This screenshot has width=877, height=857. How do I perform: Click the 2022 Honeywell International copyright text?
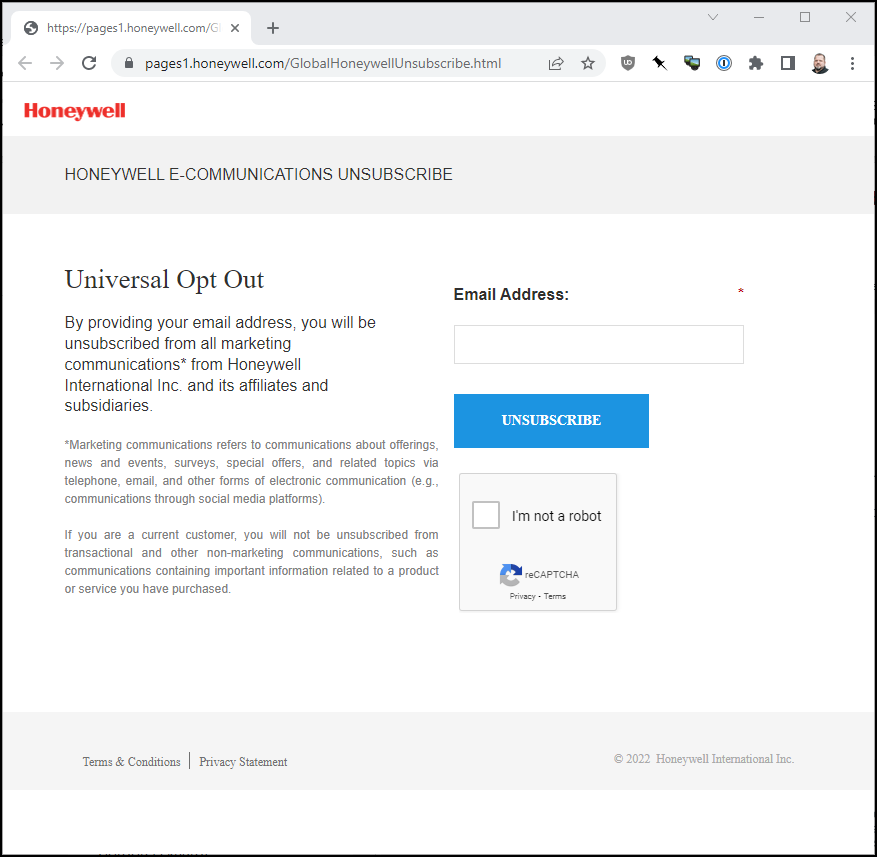click(704, 759)
